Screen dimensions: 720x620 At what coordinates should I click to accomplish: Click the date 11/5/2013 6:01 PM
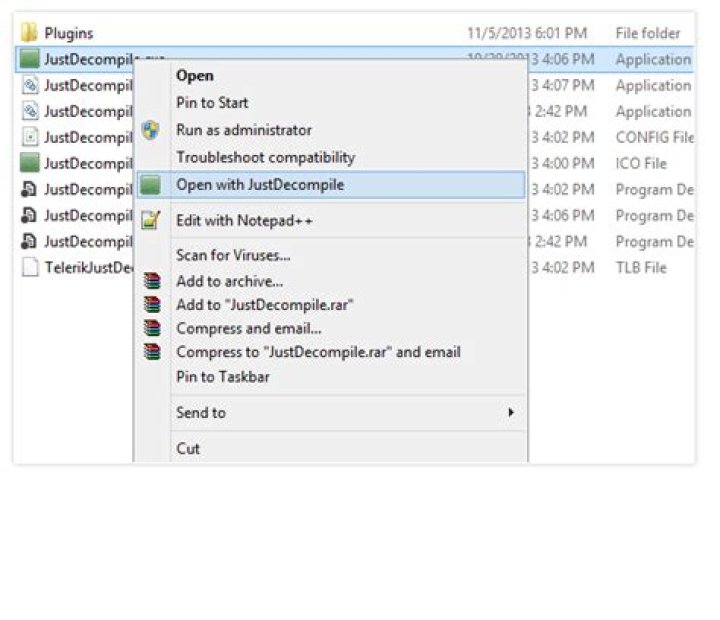527,33
